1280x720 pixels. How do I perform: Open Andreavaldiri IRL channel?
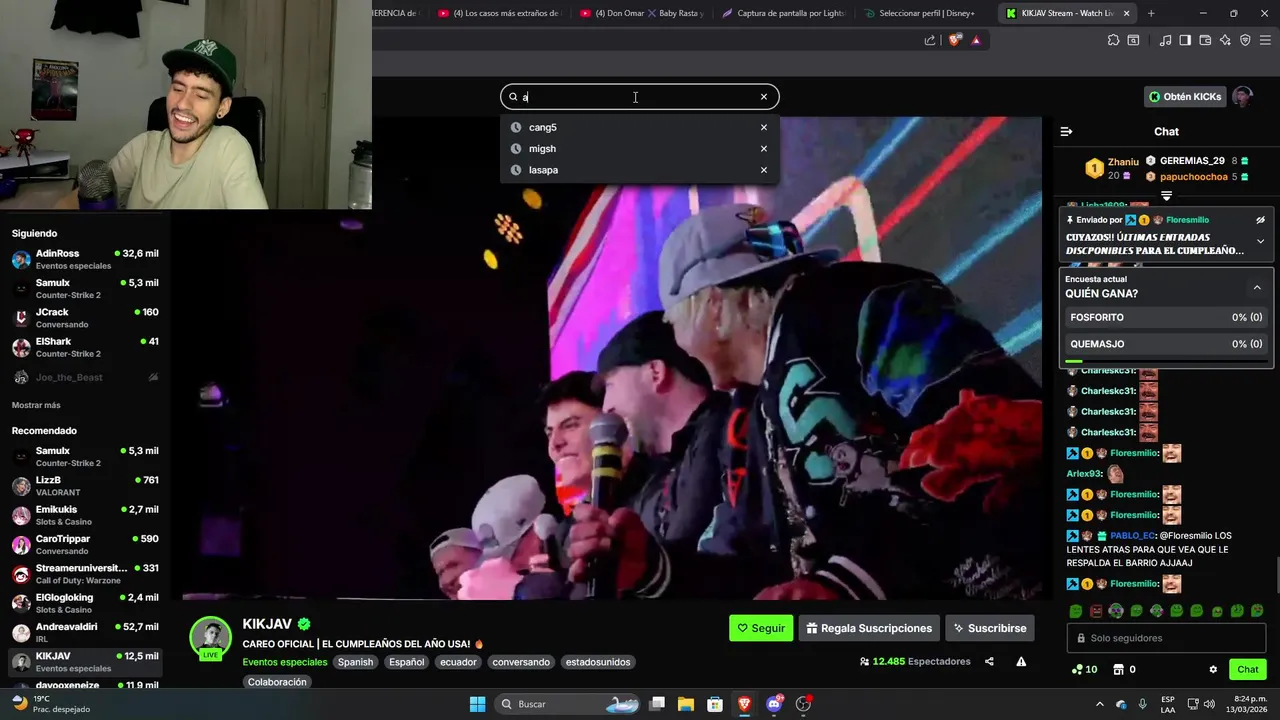point(85,632)
